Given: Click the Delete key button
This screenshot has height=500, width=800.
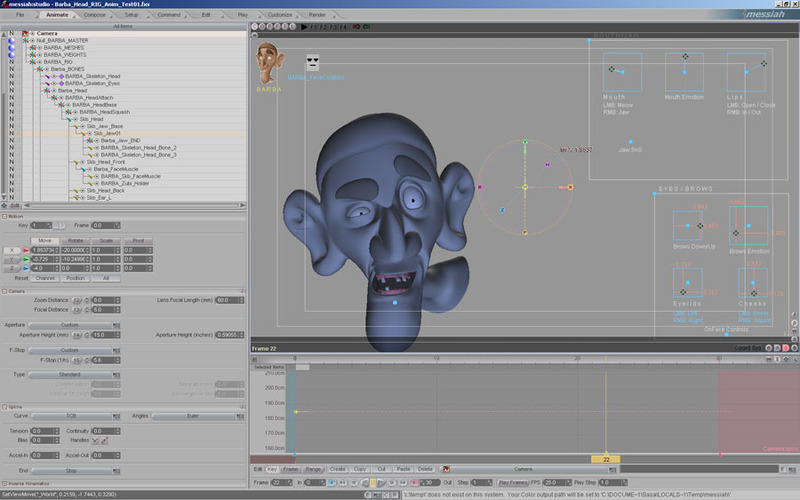Looking at the screenshot, I should click(x=426, y=468).
